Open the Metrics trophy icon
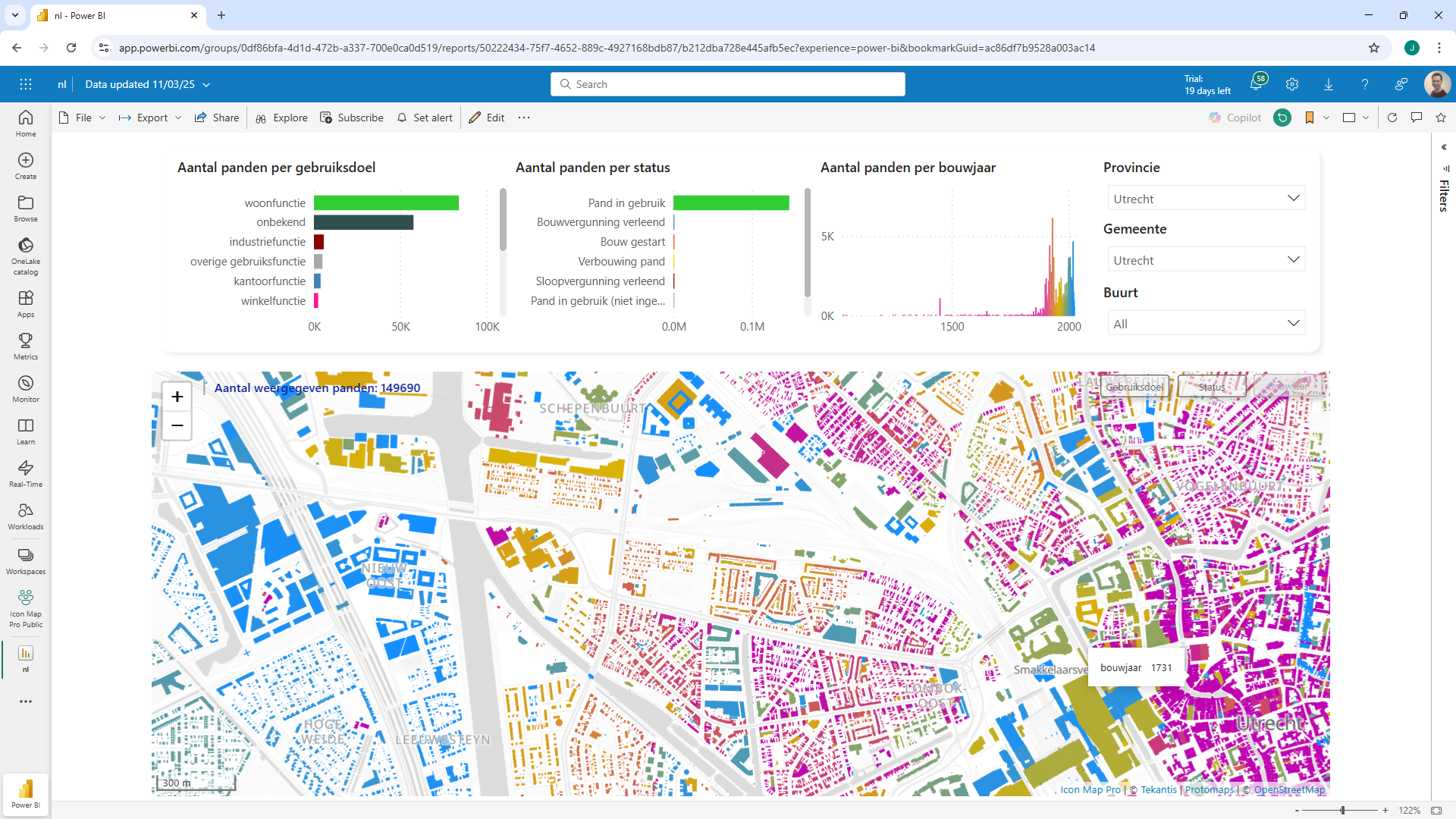This screenshot has width=1456, height=819. pyautogui.click(x=26, y=346)
